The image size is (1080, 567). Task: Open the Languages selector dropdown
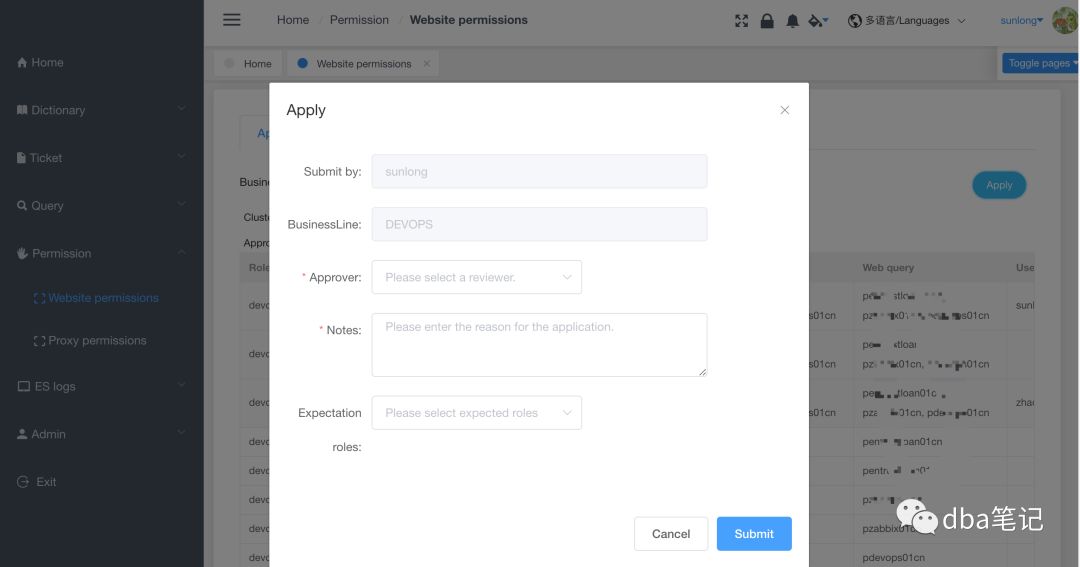[x=907, y=20]
